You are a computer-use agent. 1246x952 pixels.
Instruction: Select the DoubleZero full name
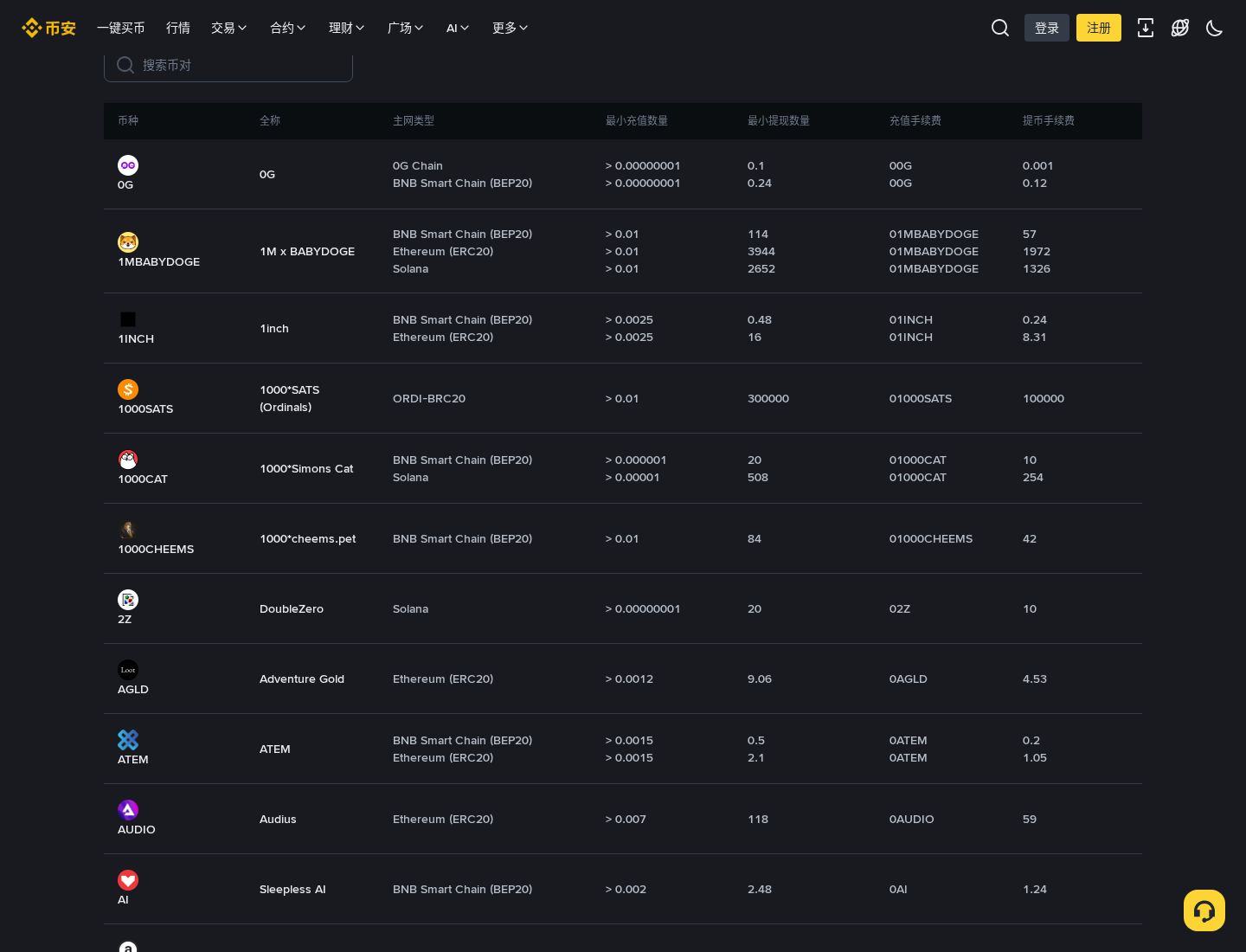292,608
